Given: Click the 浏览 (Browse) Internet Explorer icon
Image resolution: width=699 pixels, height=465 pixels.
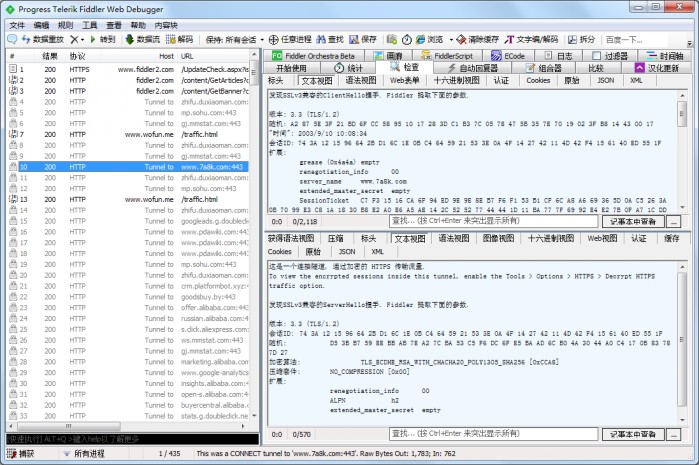Looking at the screenshot, I should tap(420, 40).
